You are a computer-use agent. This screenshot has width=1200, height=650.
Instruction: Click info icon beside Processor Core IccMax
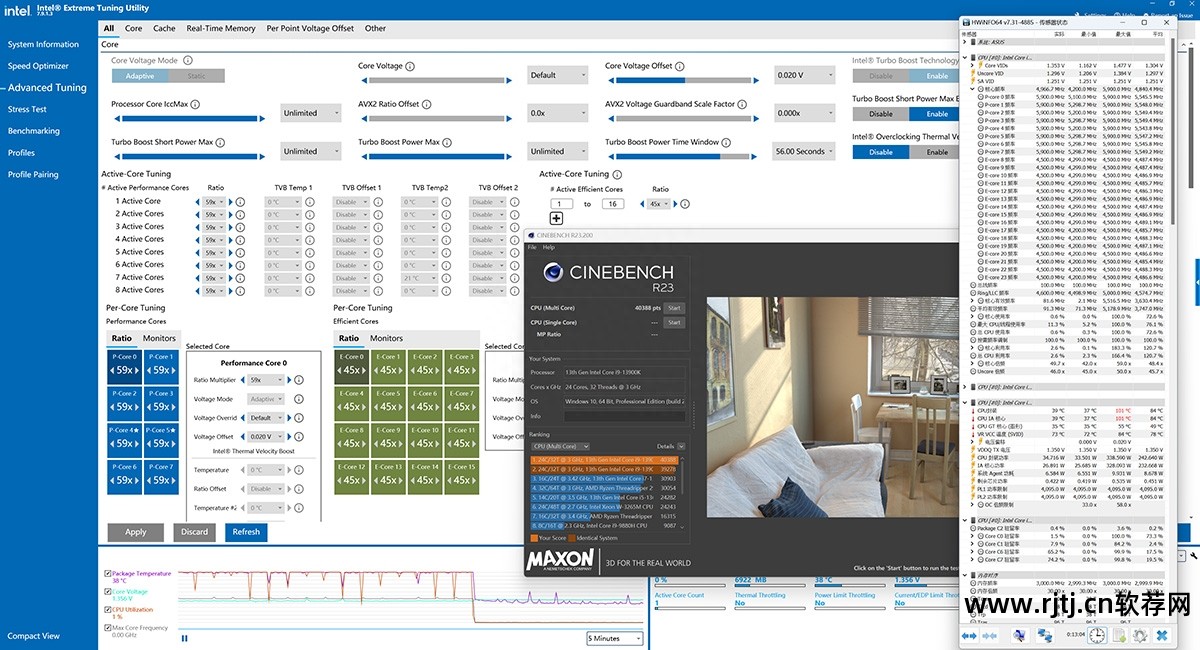(195, 104)
